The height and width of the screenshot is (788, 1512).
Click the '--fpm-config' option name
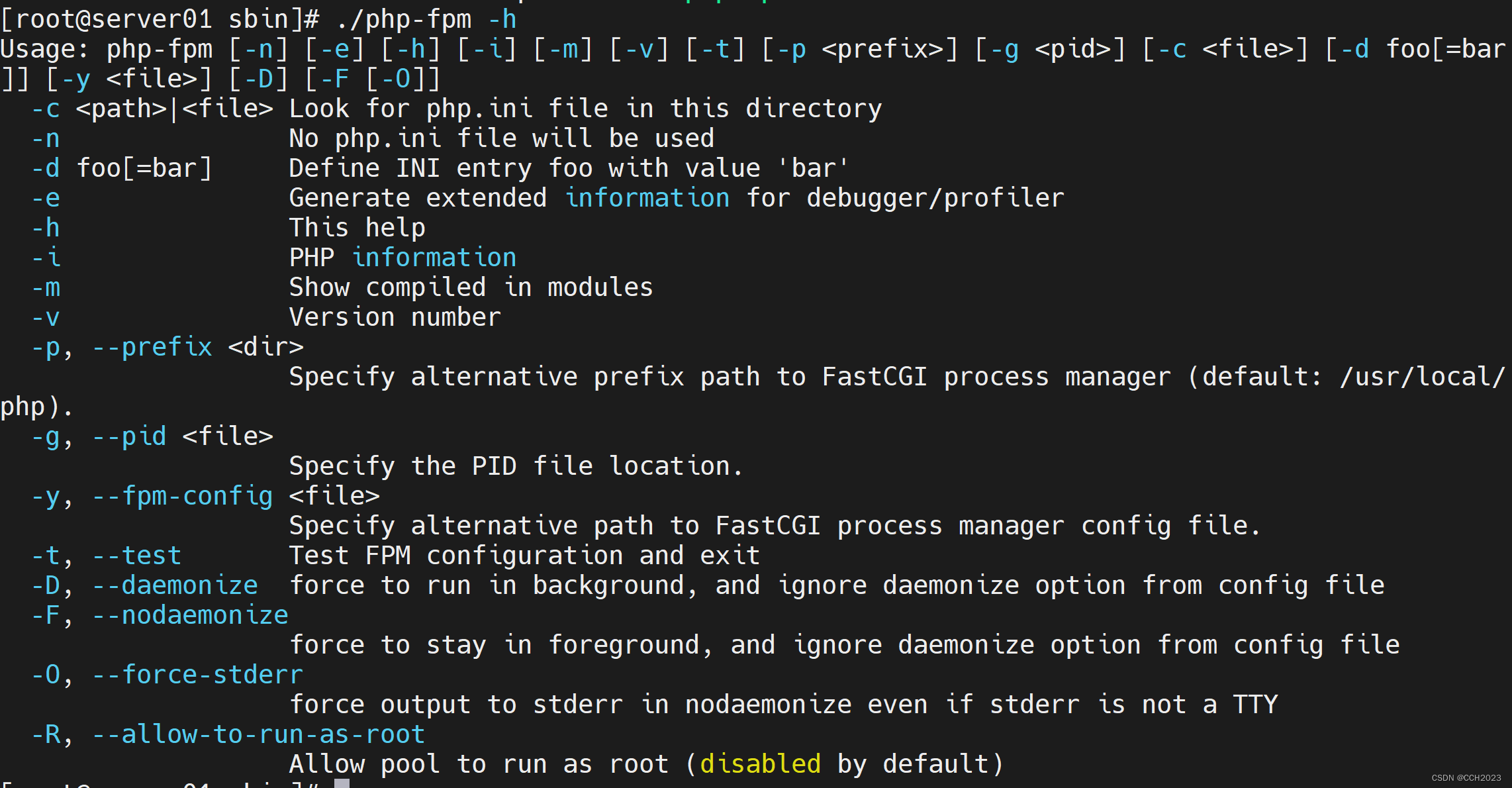coord(183,496)
